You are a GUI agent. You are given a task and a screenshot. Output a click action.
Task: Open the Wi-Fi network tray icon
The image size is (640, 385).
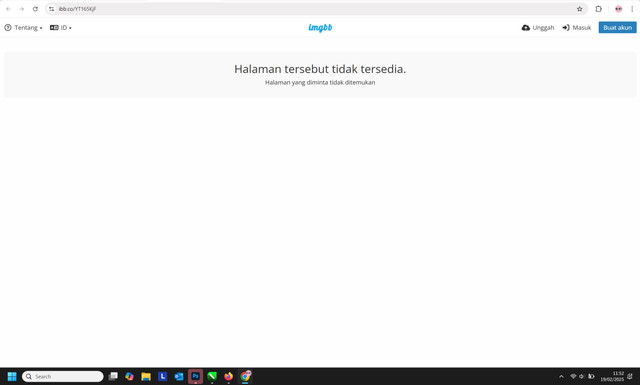(x=573, y=376)
